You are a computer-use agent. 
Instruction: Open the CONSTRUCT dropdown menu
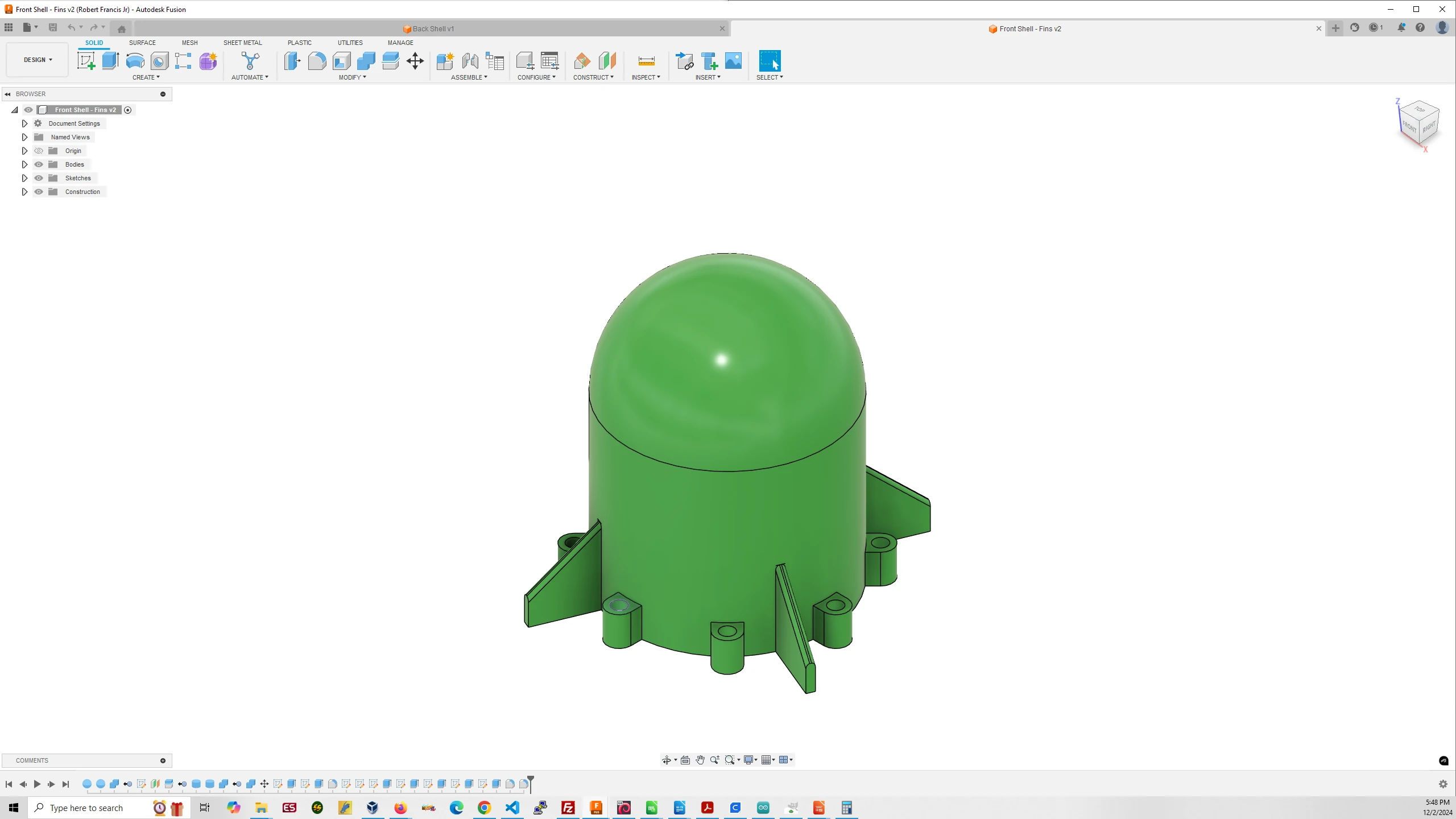(593, 77)
